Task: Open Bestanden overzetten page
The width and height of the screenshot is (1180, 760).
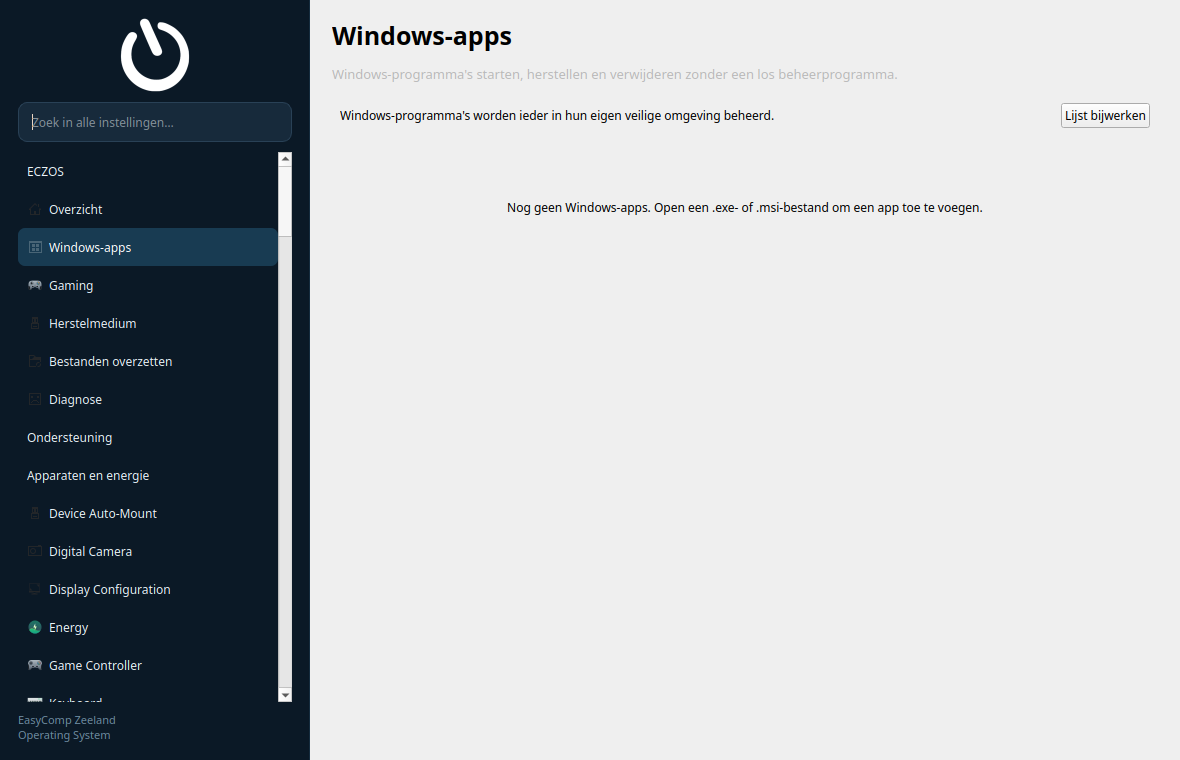Action: click(x=148, y=361)
